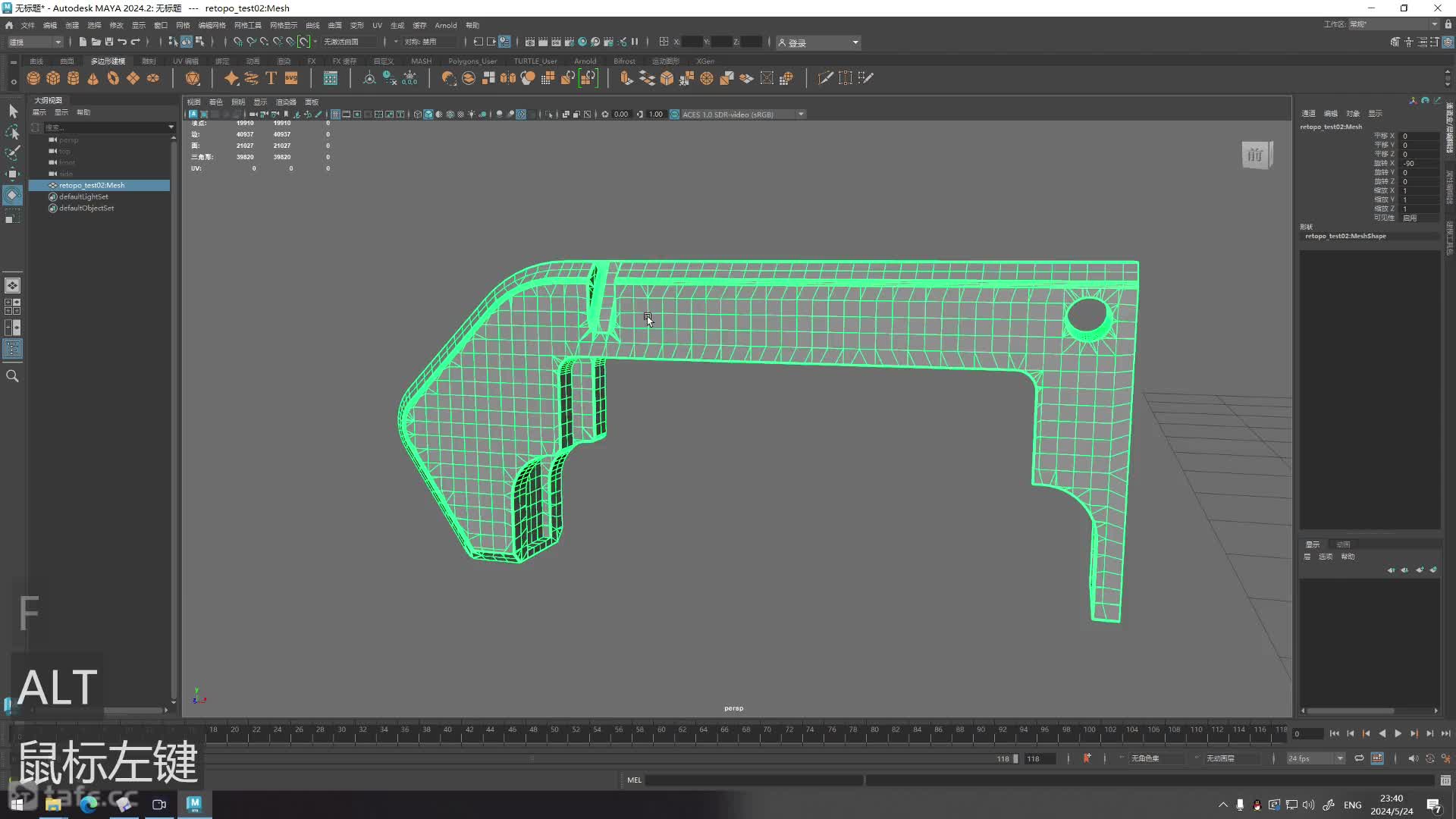
Task: Create a polygon disc from shelf
Action: [x=153, y=78]
